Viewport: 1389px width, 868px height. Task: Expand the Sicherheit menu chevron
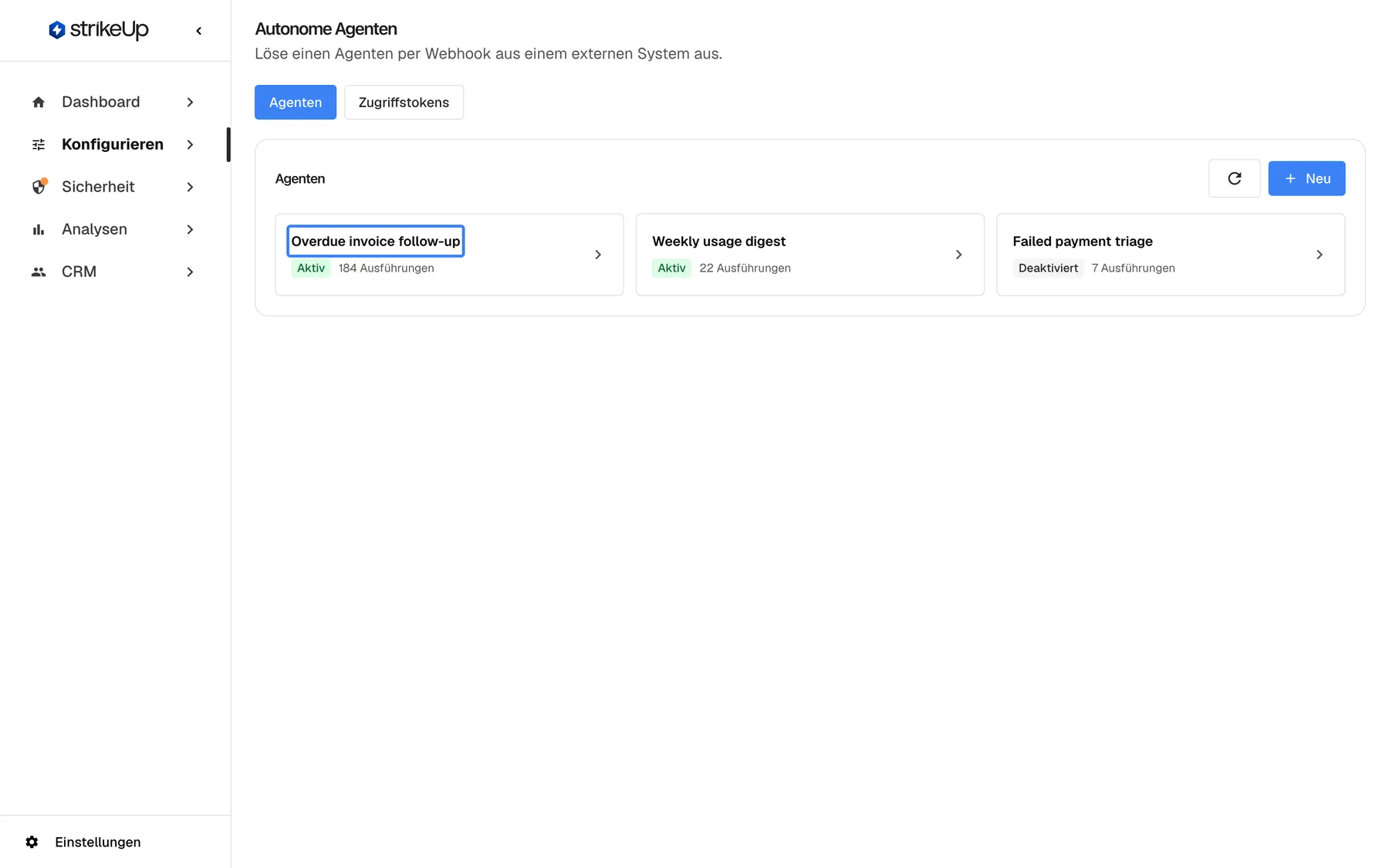[190, 187]
